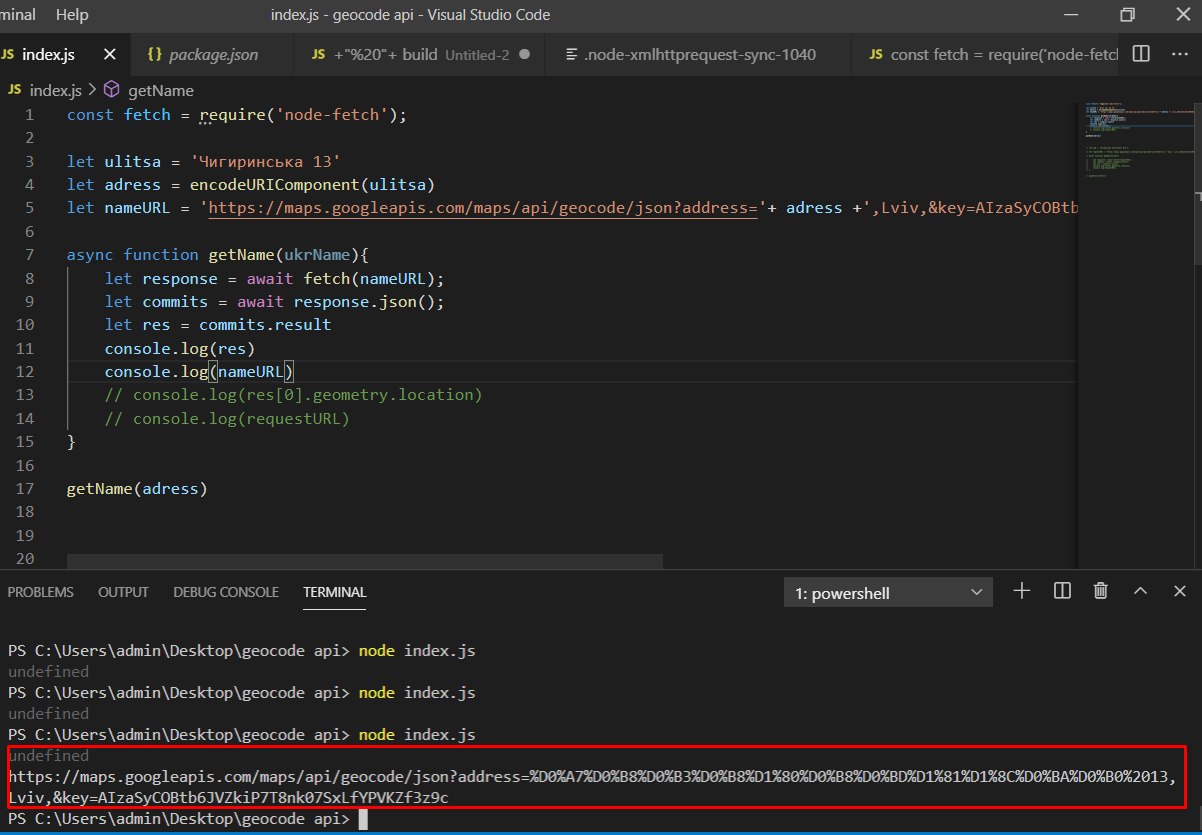This screenshot has width=1202, height=835.
Task: Click the getName symbol icon in breadcrumb
Action: click(x=111, y=90)
